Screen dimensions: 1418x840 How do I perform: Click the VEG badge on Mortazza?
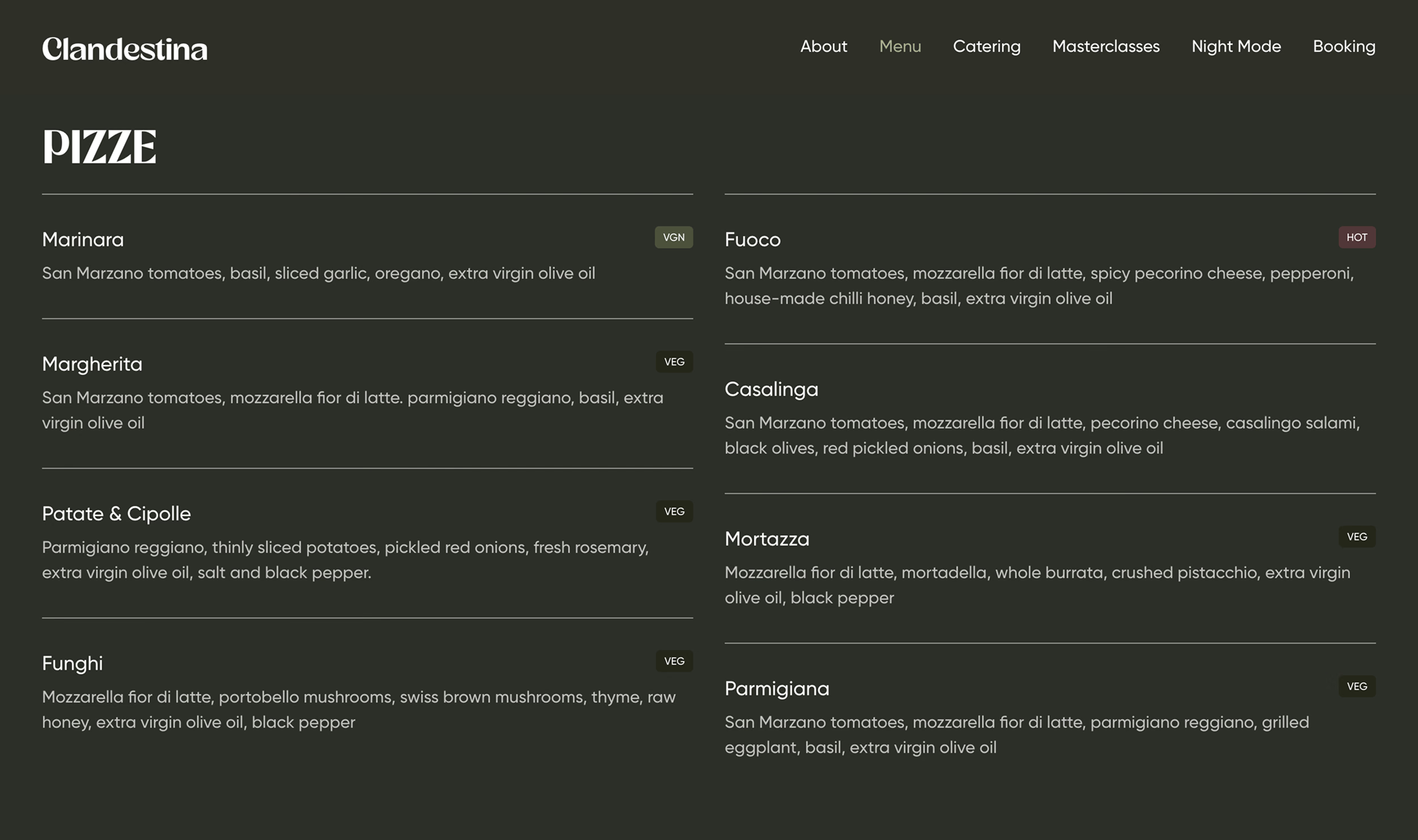[x=1357, y=537]
